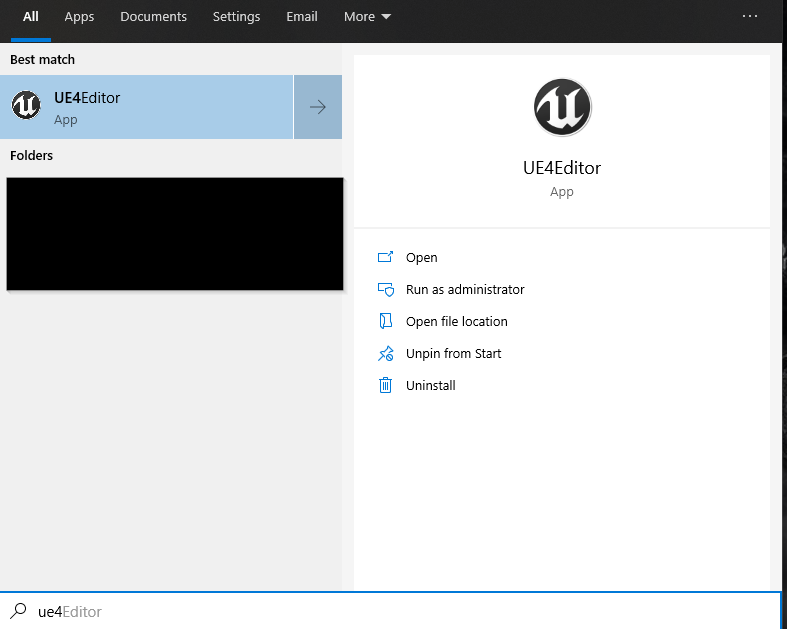The image size is (787, 629).
Task: Choose Unpin from Start
Action: coord(453,353)
